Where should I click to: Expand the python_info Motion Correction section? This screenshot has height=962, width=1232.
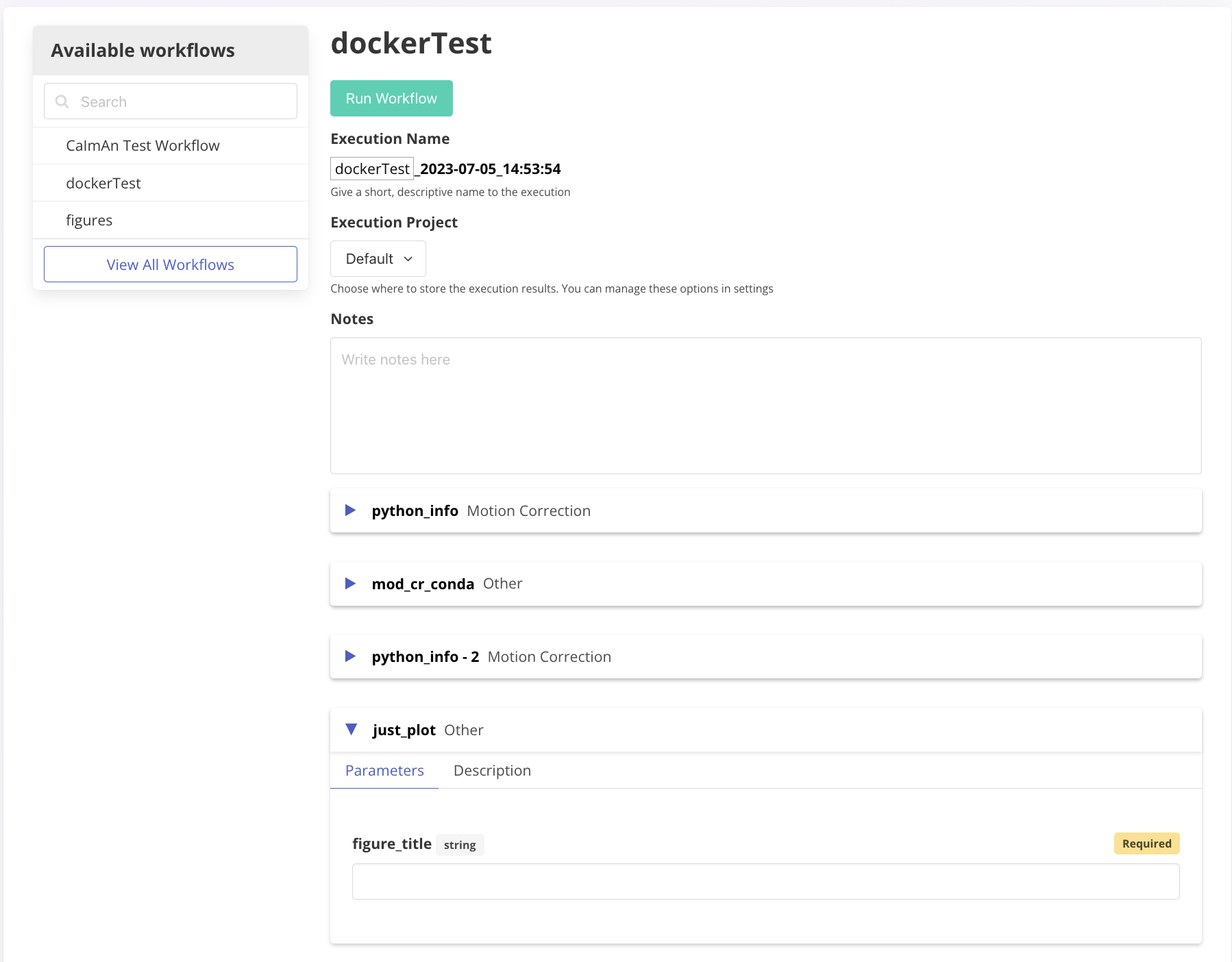[350, 510]
